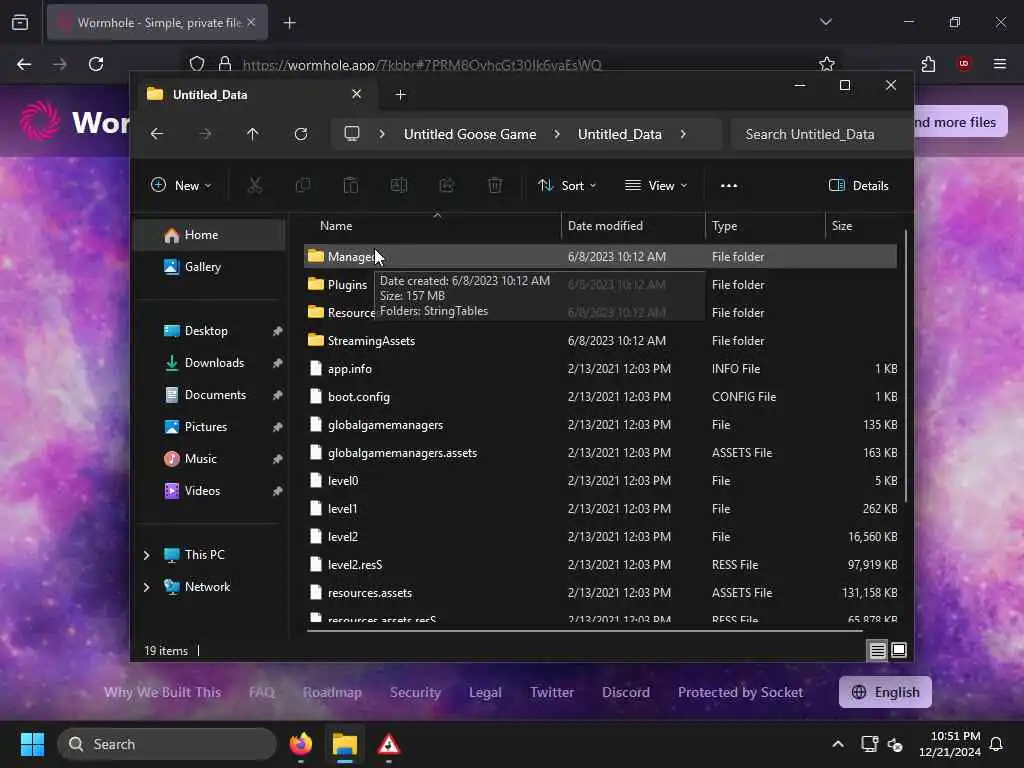Click the Delete trash icon in Explorer
The image size is (1024, 768).
point(495,185)
